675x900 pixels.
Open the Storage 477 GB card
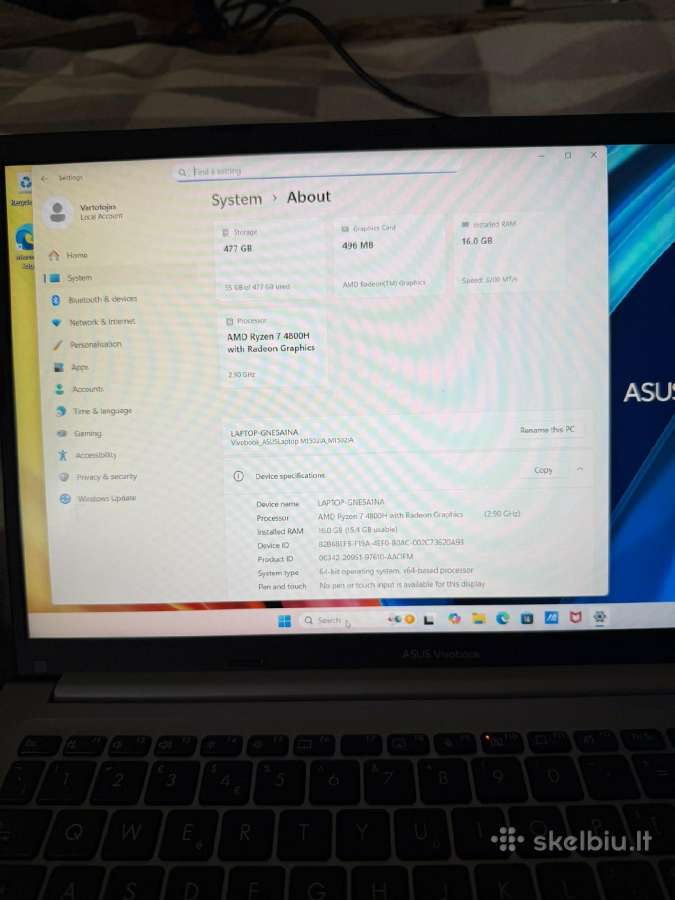tap(270, 259)
